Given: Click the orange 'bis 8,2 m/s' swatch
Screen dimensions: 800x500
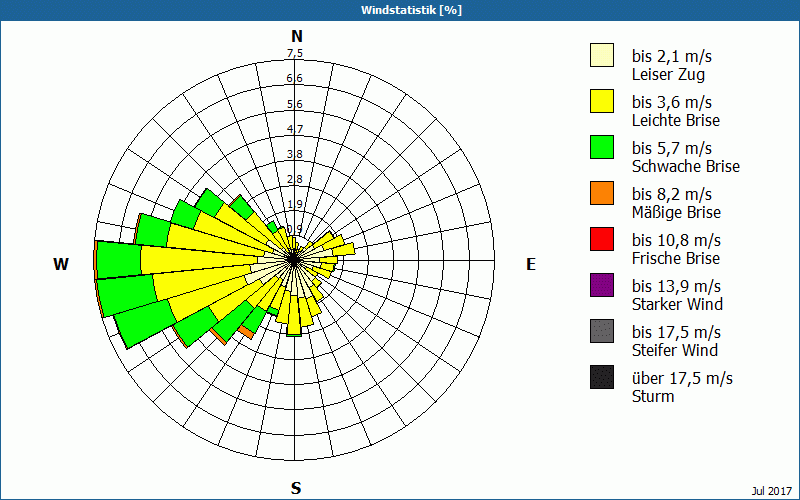Looking at the screenshot, I should [x=602, y=193].
